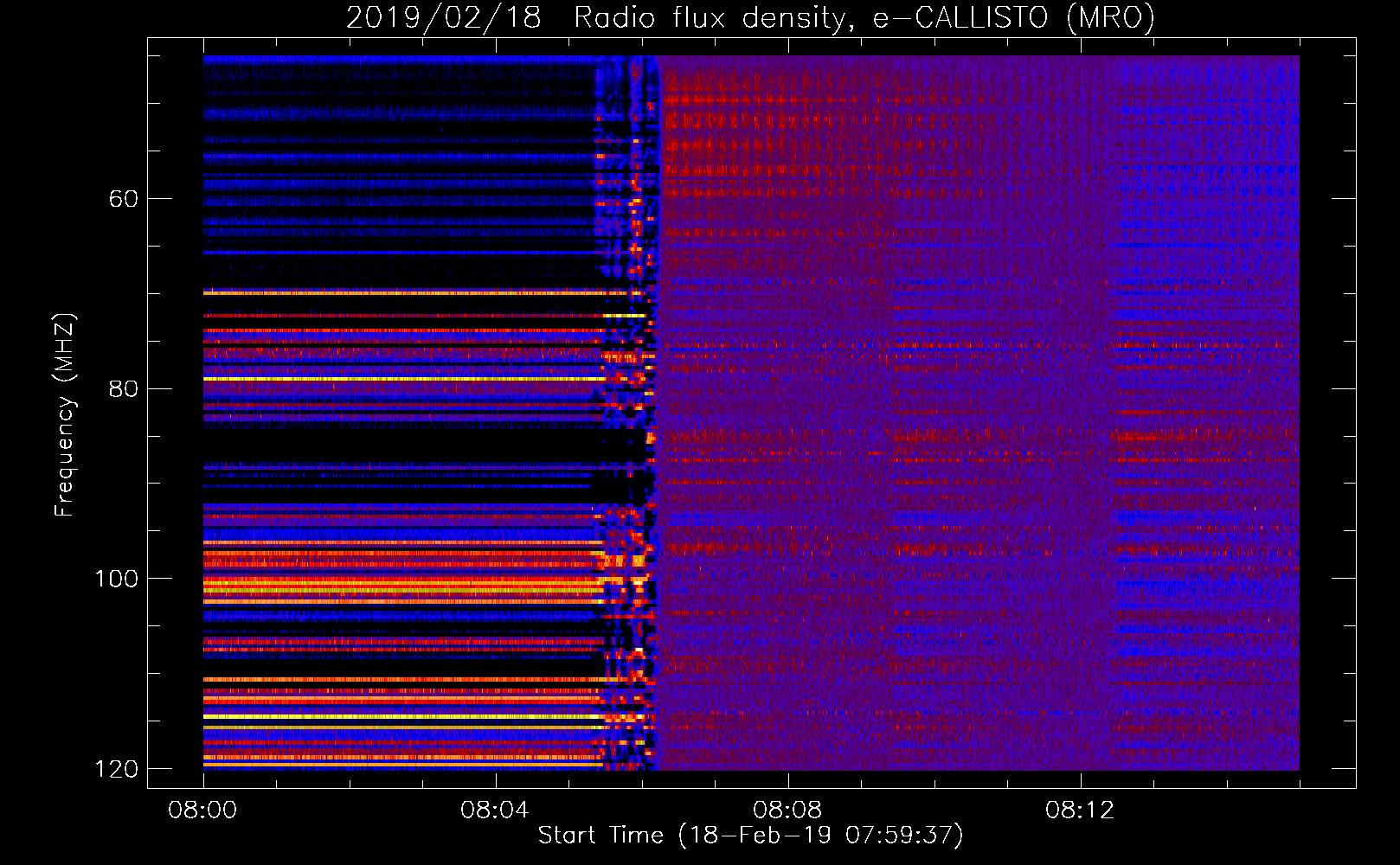The height and width of the screenshot is (865, 1400).
Task: Click the 08:04 time tick label
Action: click(495, 811)
